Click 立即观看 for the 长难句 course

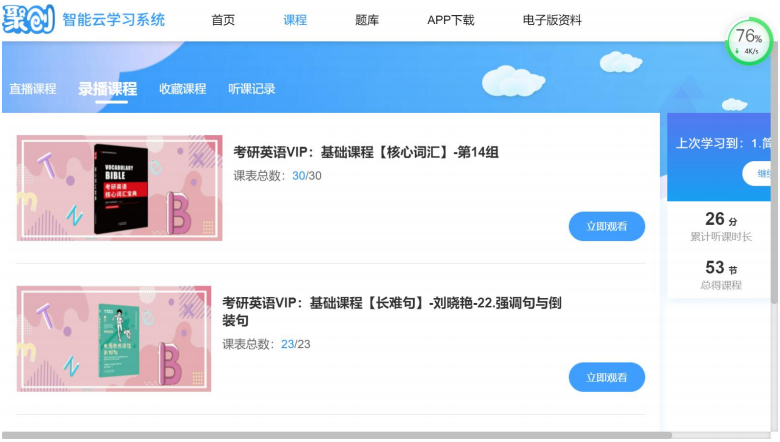pos(607,377)
